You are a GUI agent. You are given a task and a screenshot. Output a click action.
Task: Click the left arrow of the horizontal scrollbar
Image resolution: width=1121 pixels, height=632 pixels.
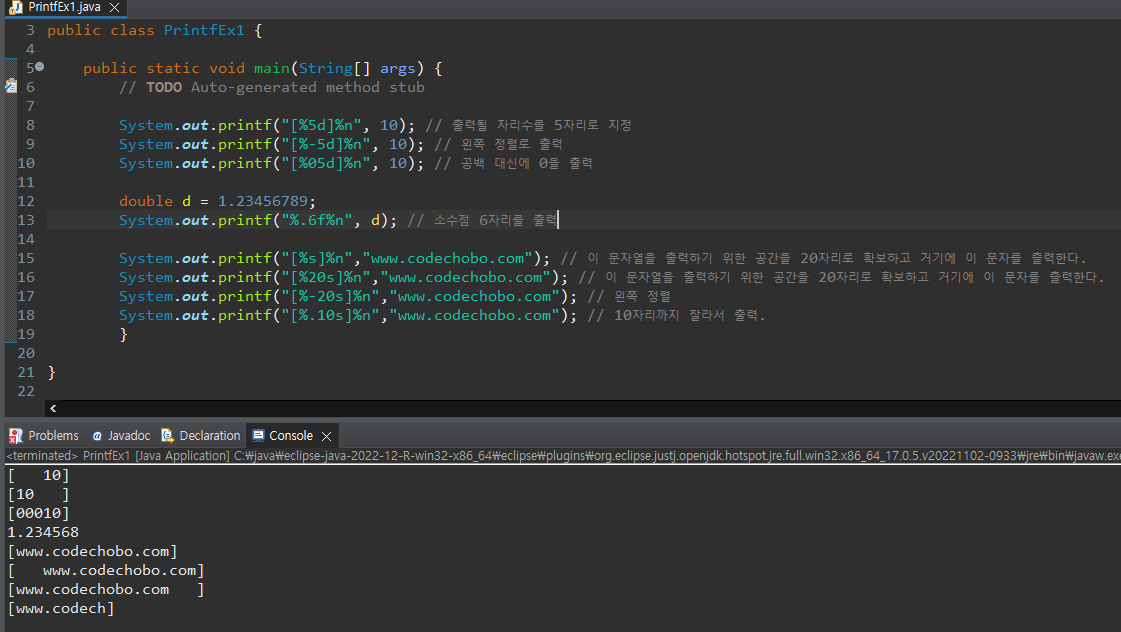pos(52,408)
